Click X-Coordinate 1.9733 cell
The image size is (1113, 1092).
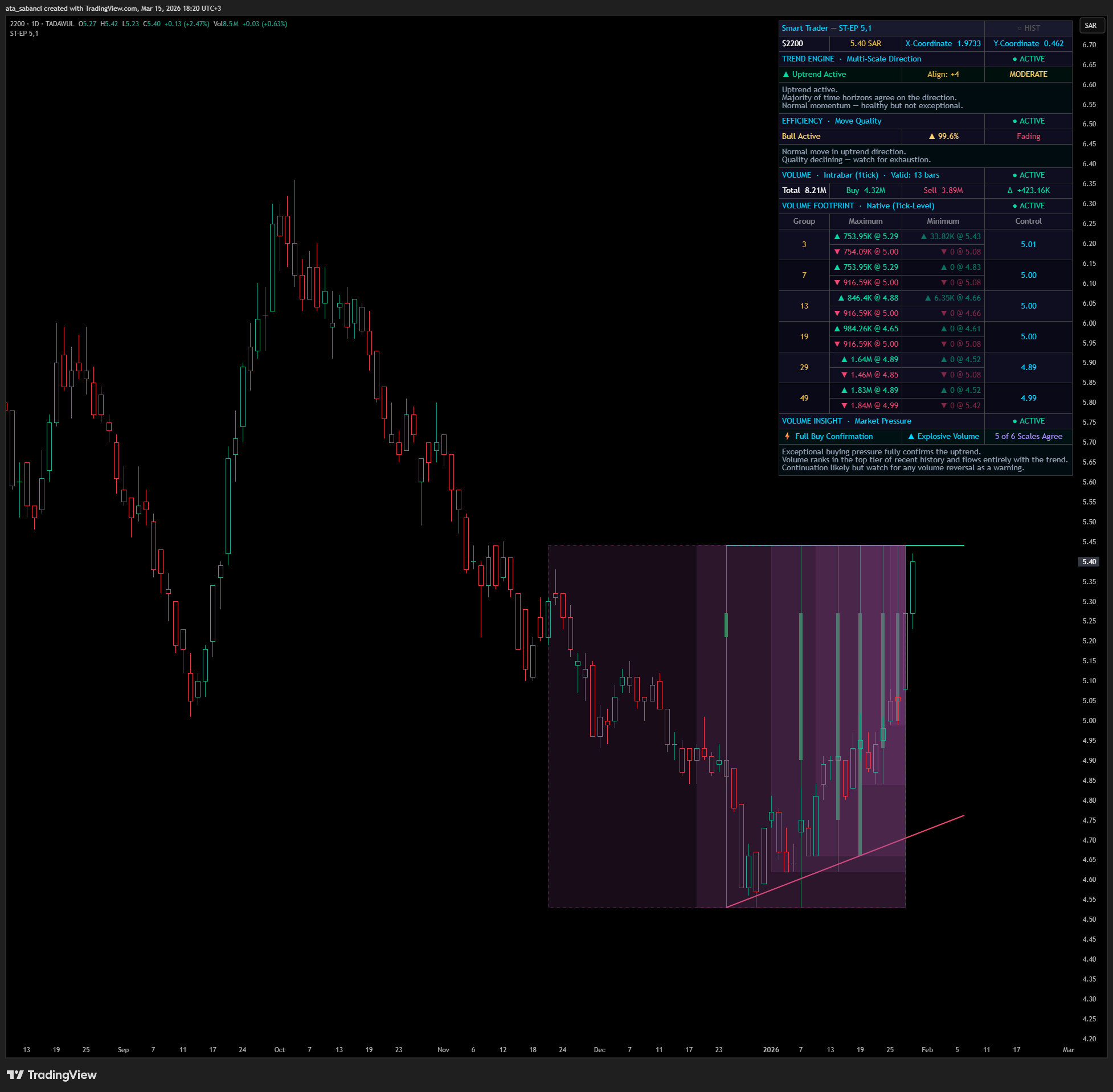[x=943, y=44]
